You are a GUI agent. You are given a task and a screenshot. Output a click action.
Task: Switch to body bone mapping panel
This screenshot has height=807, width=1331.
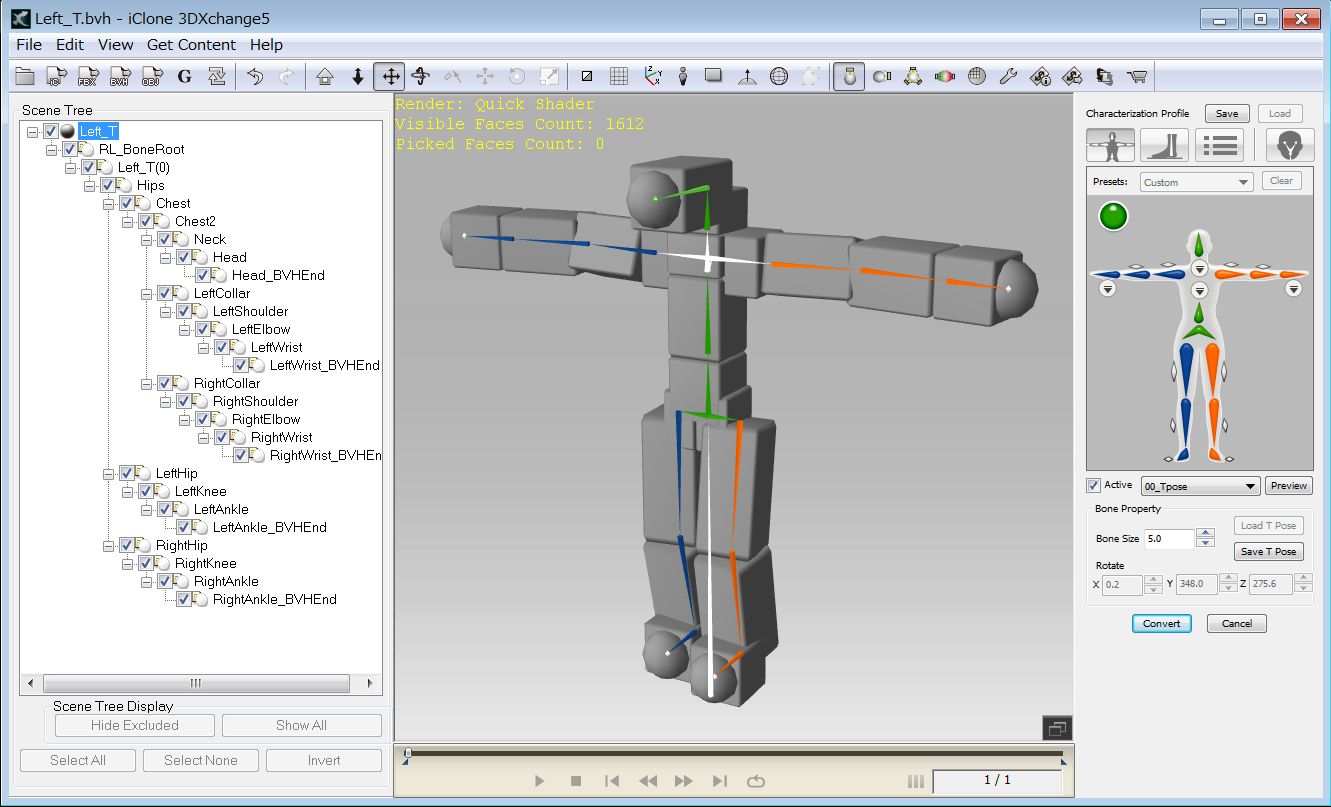pyautogui.click(x=1111, y=145)
